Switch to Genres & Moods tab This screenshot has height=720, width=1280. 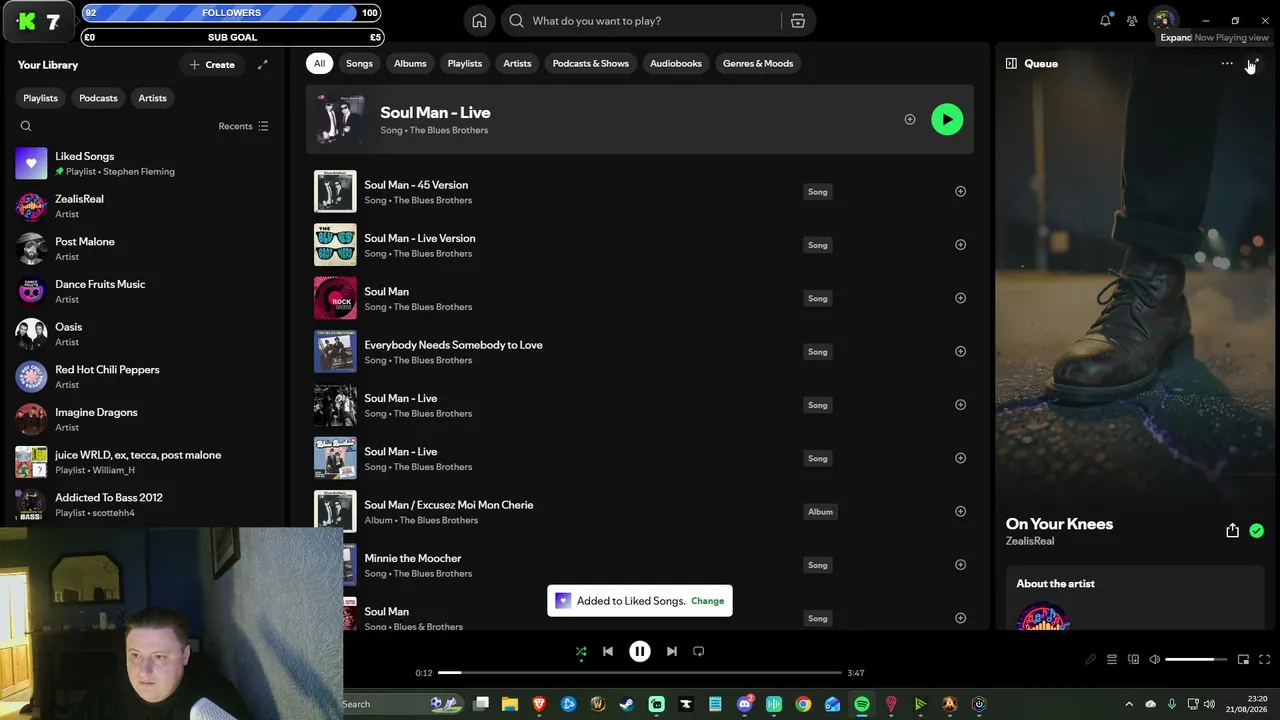click(x=758, y=63)
